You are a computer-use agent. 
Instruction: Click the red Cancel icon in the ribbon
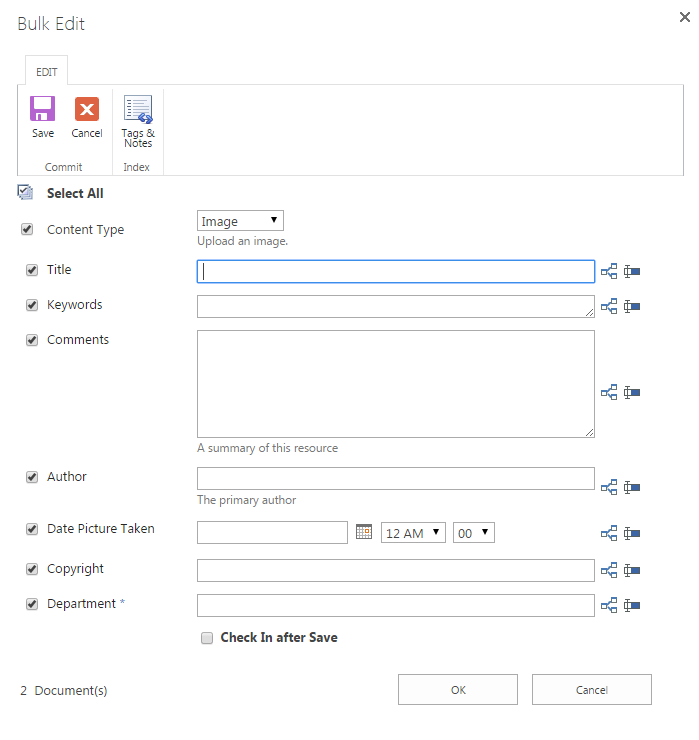coord(87,109)
